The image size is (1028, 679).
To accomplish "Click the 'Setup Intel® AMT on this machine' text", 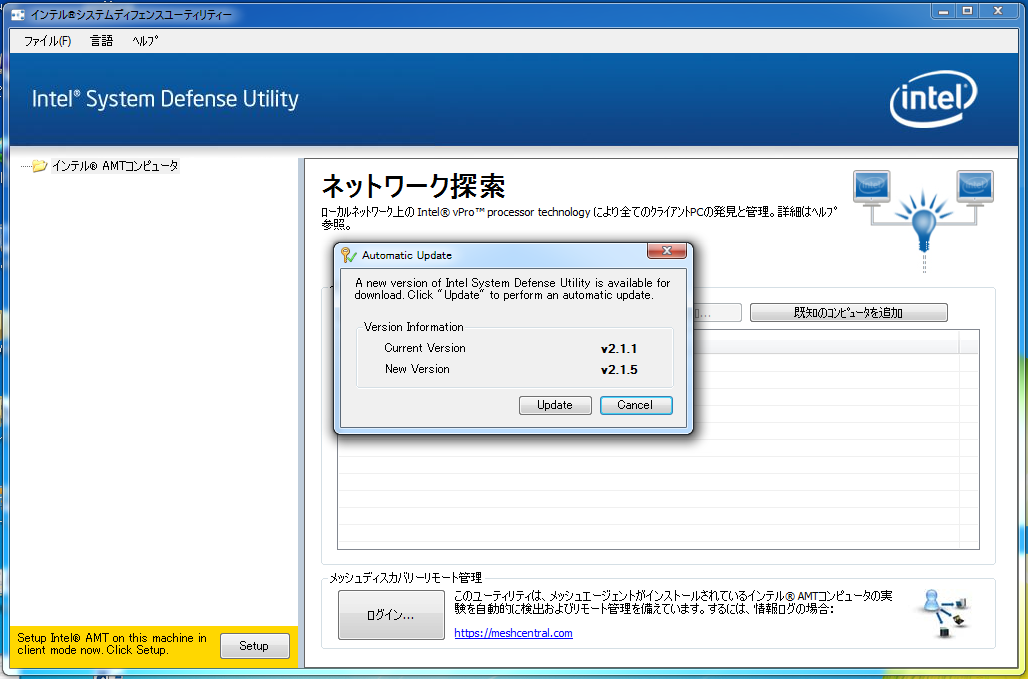I will coord(111,644).
